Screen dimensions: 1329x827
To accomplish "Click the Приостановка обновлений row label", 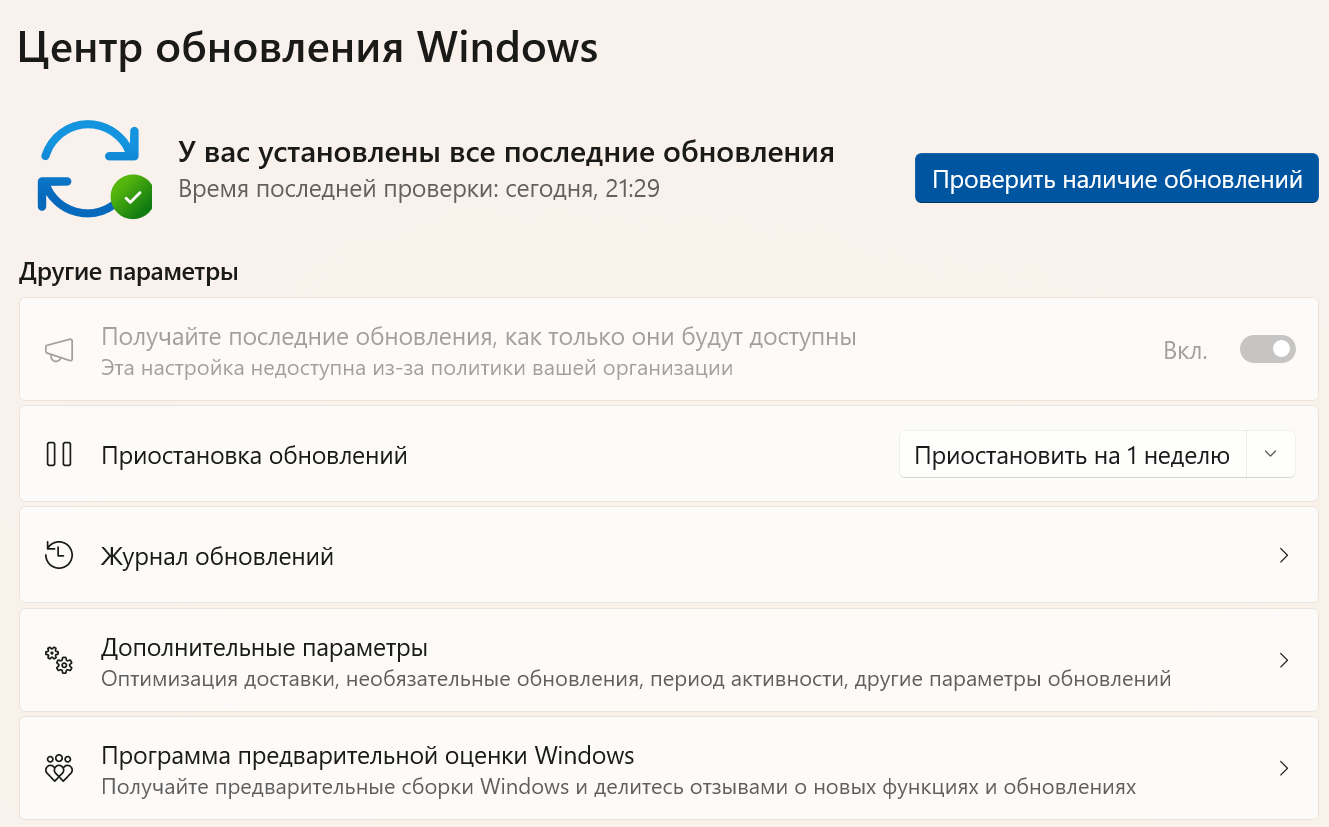I will 254,456.
